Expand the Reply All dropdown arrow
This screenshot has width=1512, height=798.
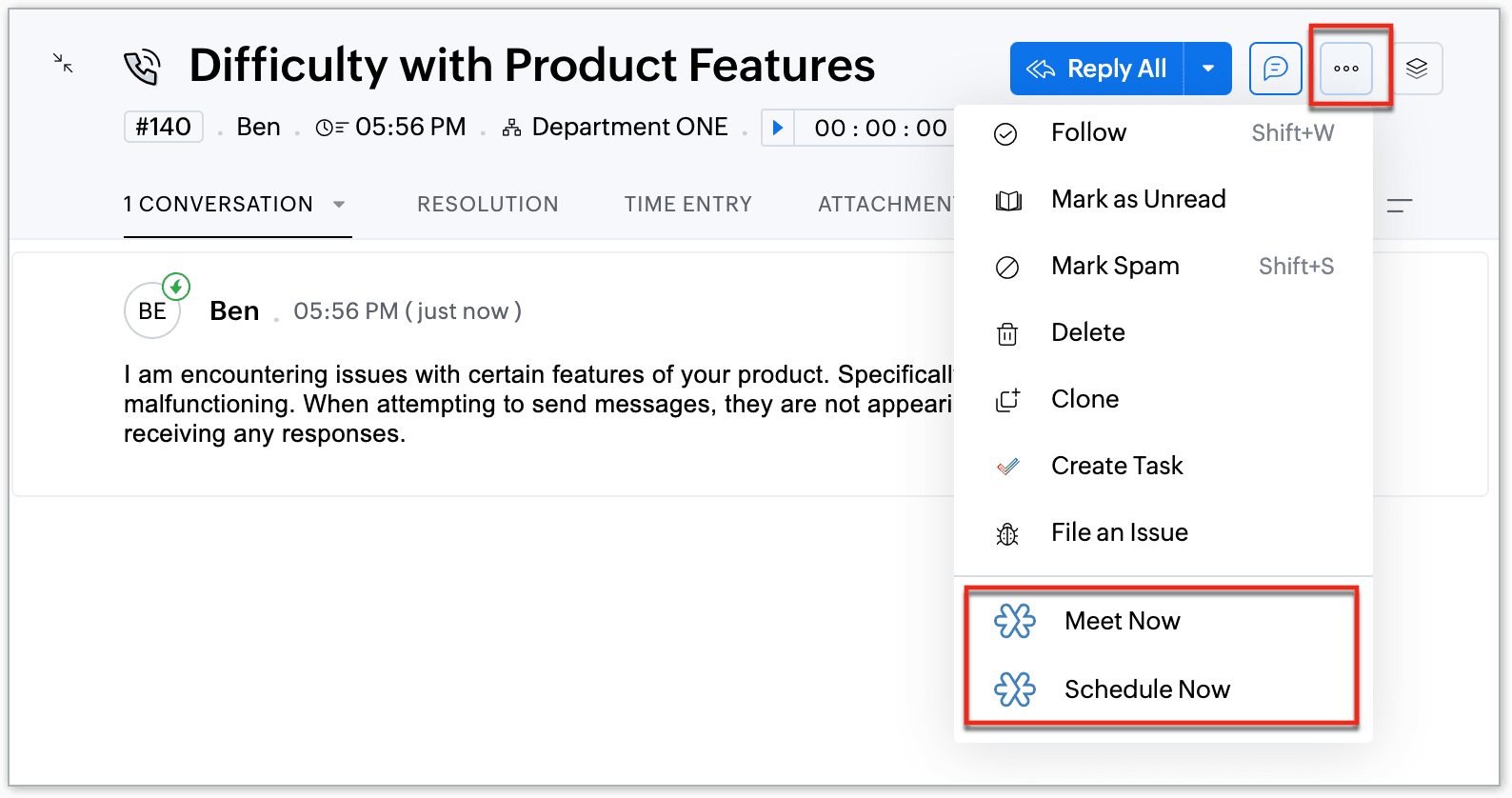(x=1208, y=69)
